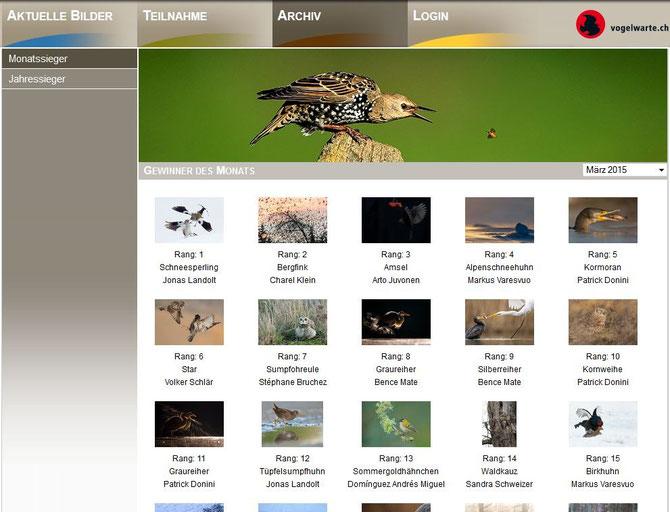
Task: View the Rang 3 Amsel thumbnail
Action: [x=396, y=220]
